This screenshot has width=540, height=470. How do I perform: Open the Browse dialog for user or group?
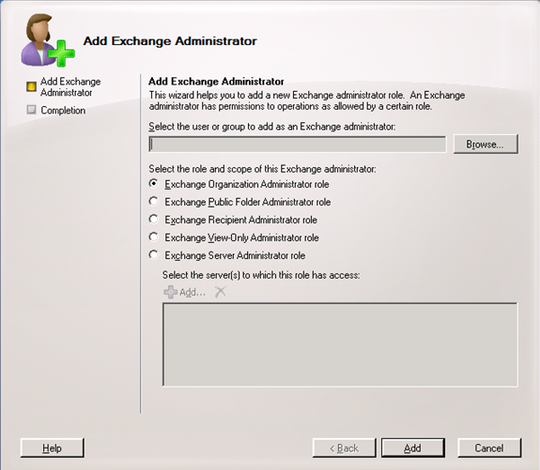(x=486, y=144)
